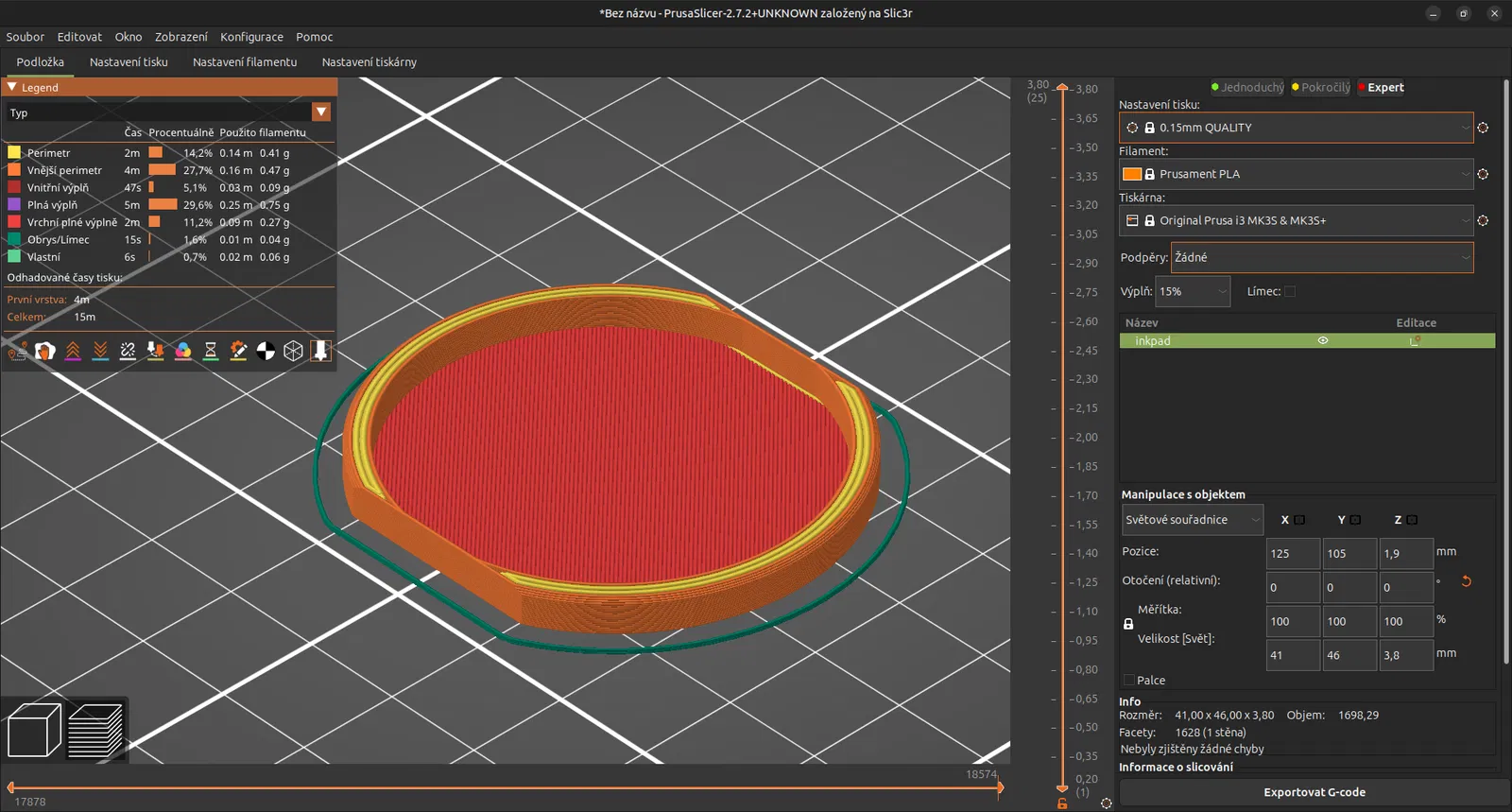The image size is (1512, 812).
Task: Toggle retractions (upward chevrons) icon
Action: [x=73, y=352]
